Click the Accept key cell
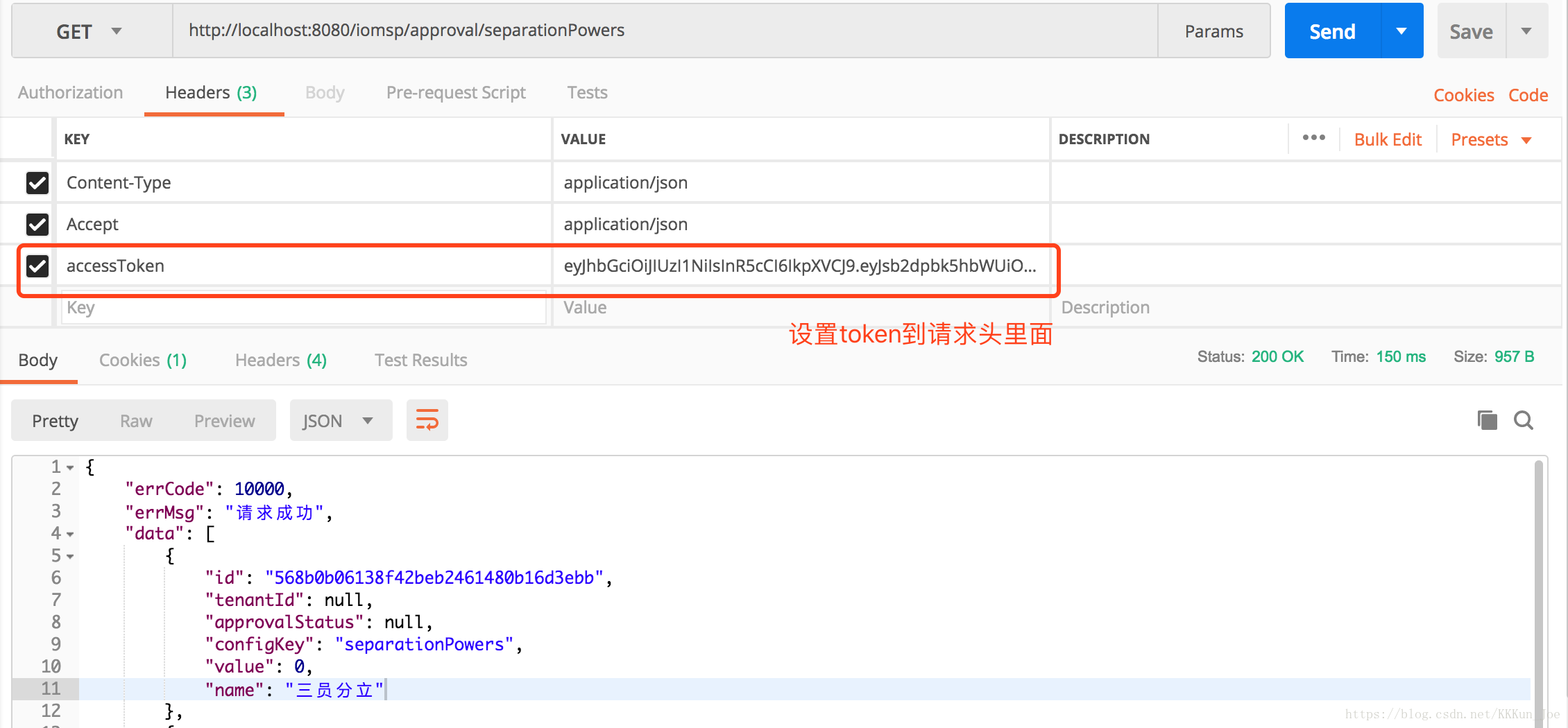The image size is (1568, 728). point(304,225)
